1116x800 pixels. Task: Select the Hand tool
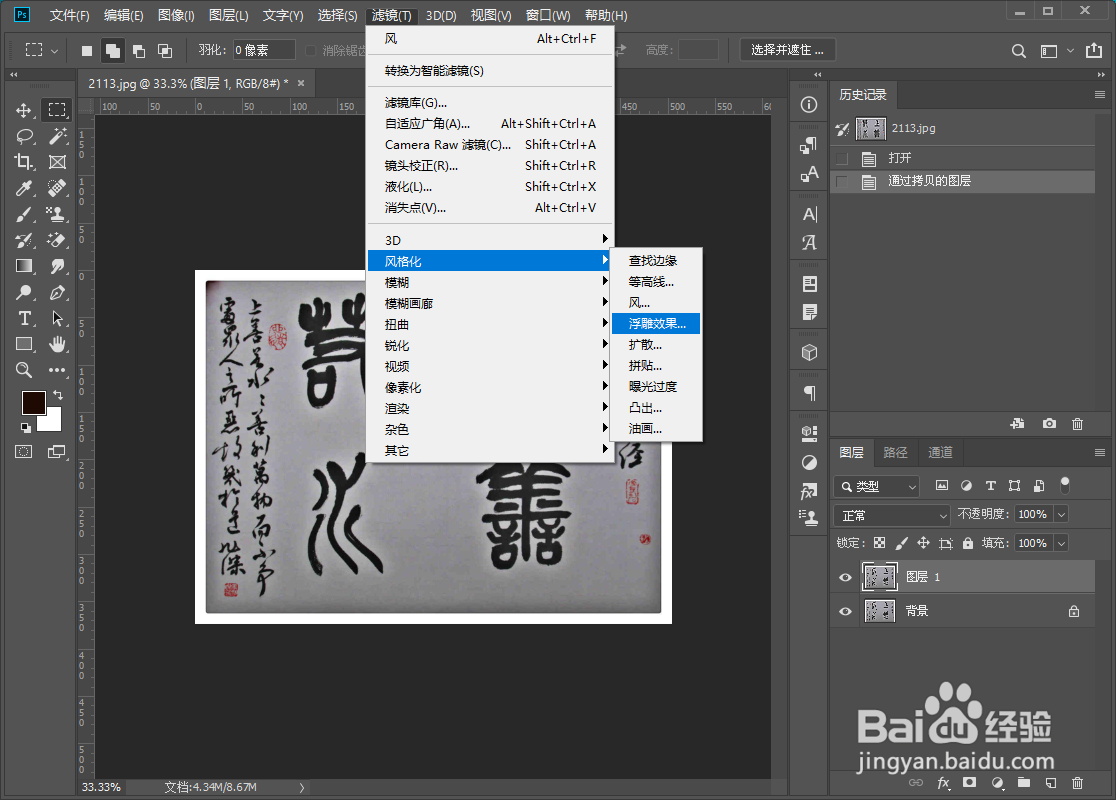point(57,344)
